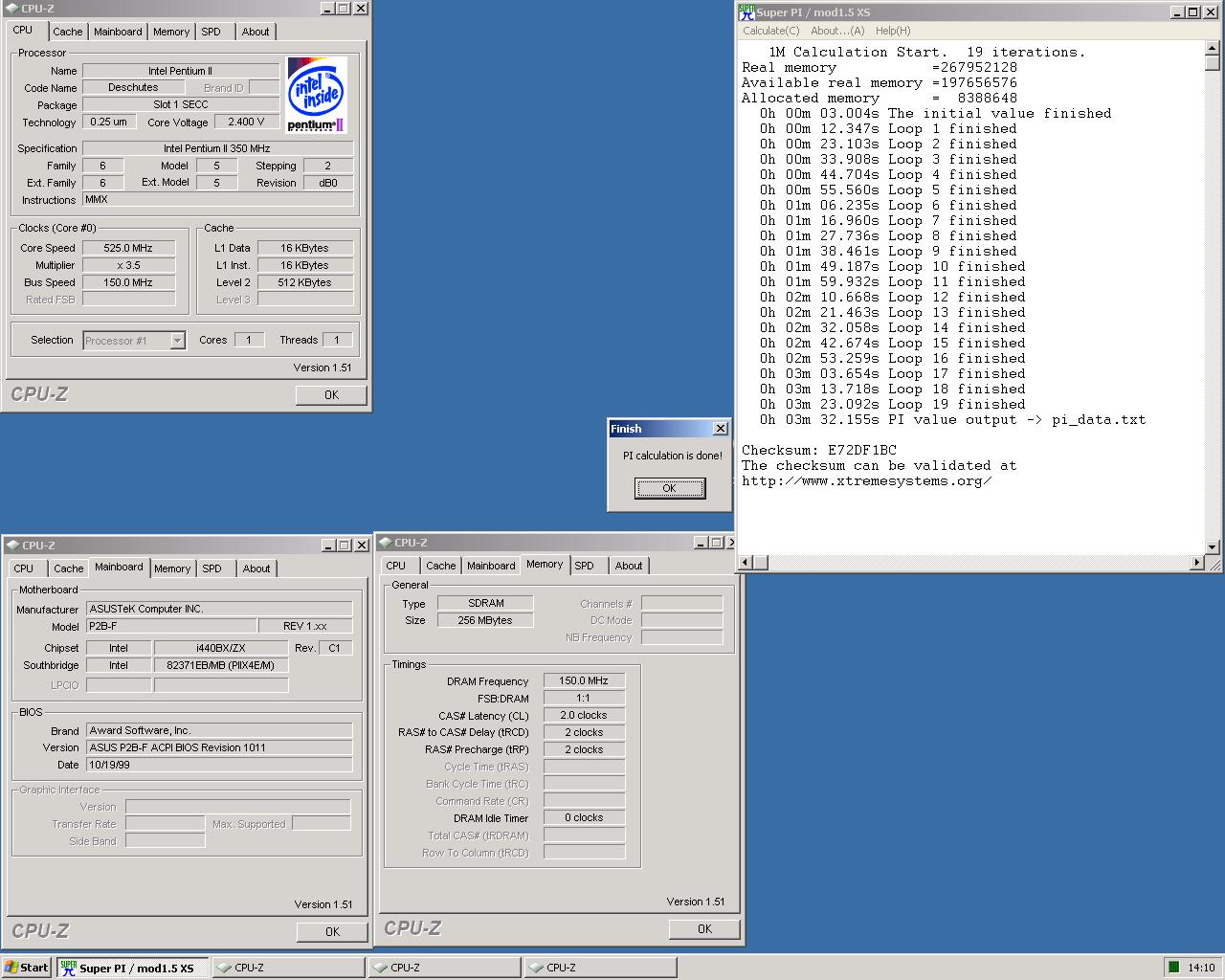Image resolution: width=1225 pixels, height=980 pixels.
Task: Open the Windows Start button
Action: pos(26,968)
